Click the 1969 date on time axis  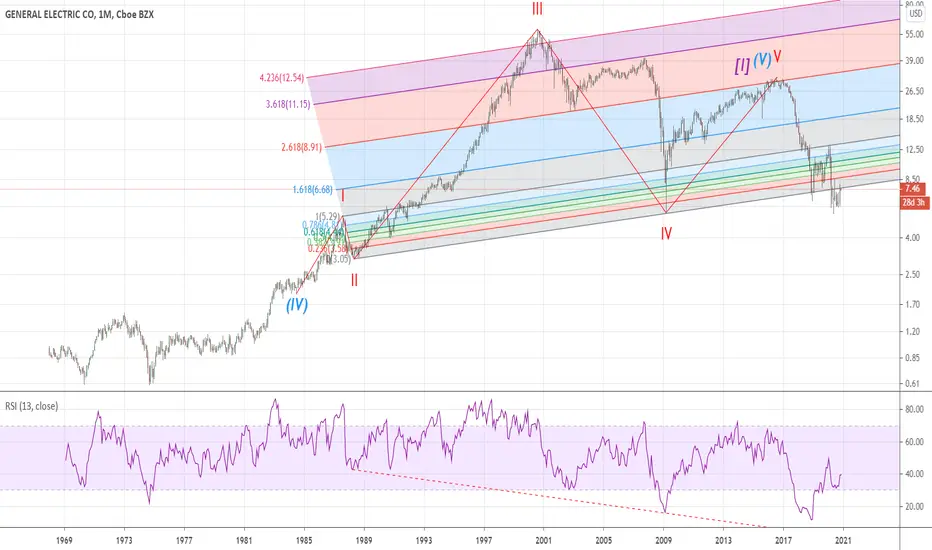64,540
